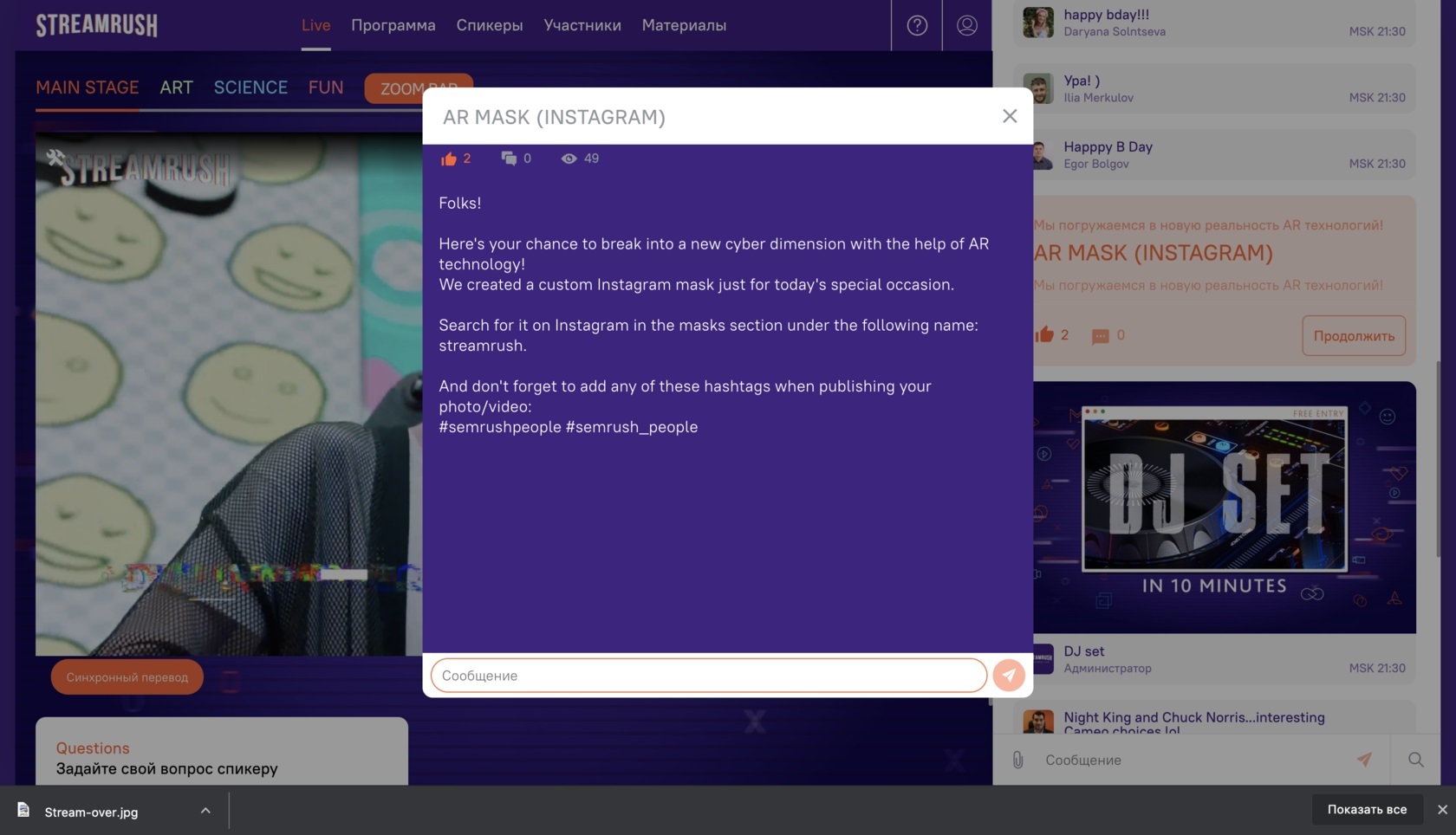Click the Показать все downloads button
This screenshot has height=835, width=1456.
pyautogui.click(x=1367, y=810)
